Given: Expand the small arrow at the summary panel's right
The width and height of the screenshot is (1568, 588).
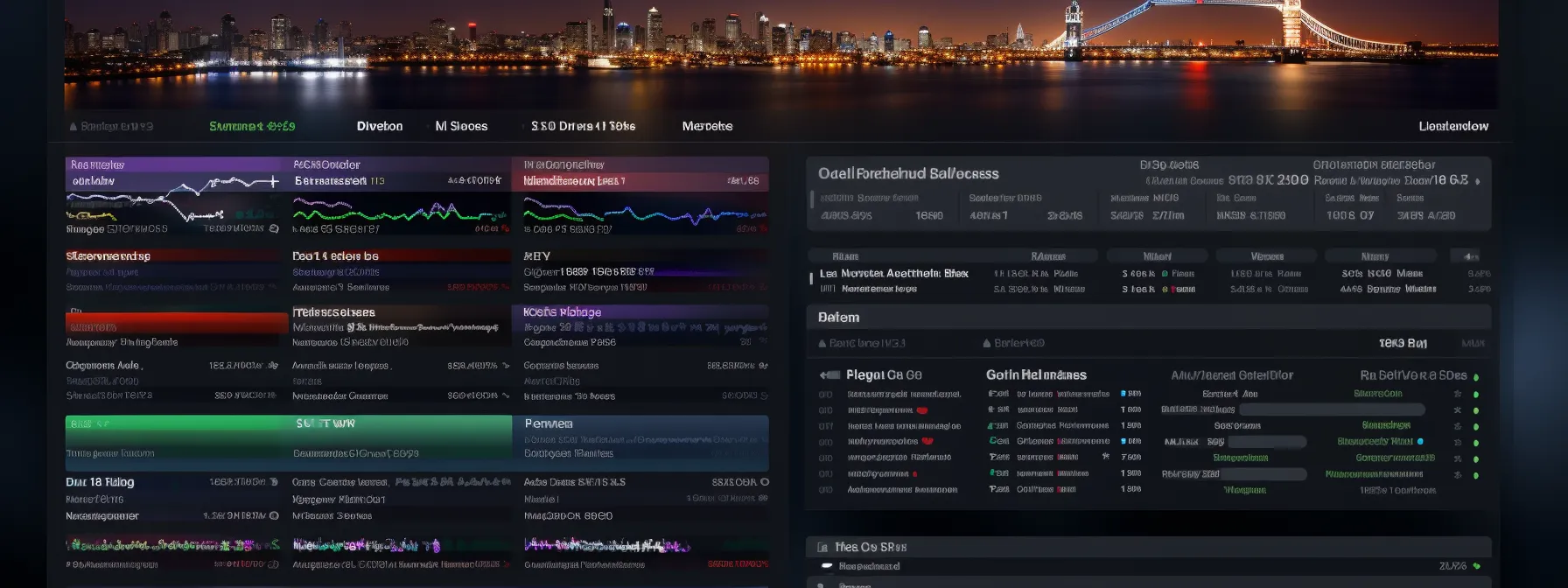Looking at the screenshot, I should point(1478,182).
